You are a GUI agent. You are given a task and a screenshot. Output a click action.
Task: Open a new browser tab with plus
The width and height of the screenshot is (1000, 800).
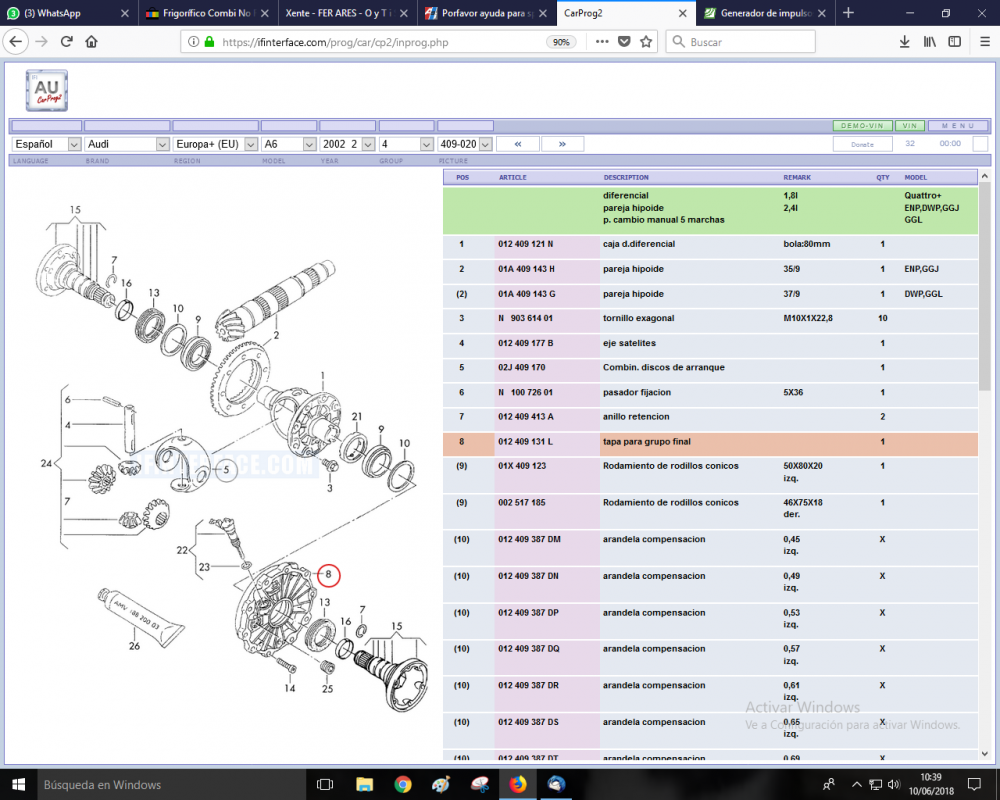(848, 13)
